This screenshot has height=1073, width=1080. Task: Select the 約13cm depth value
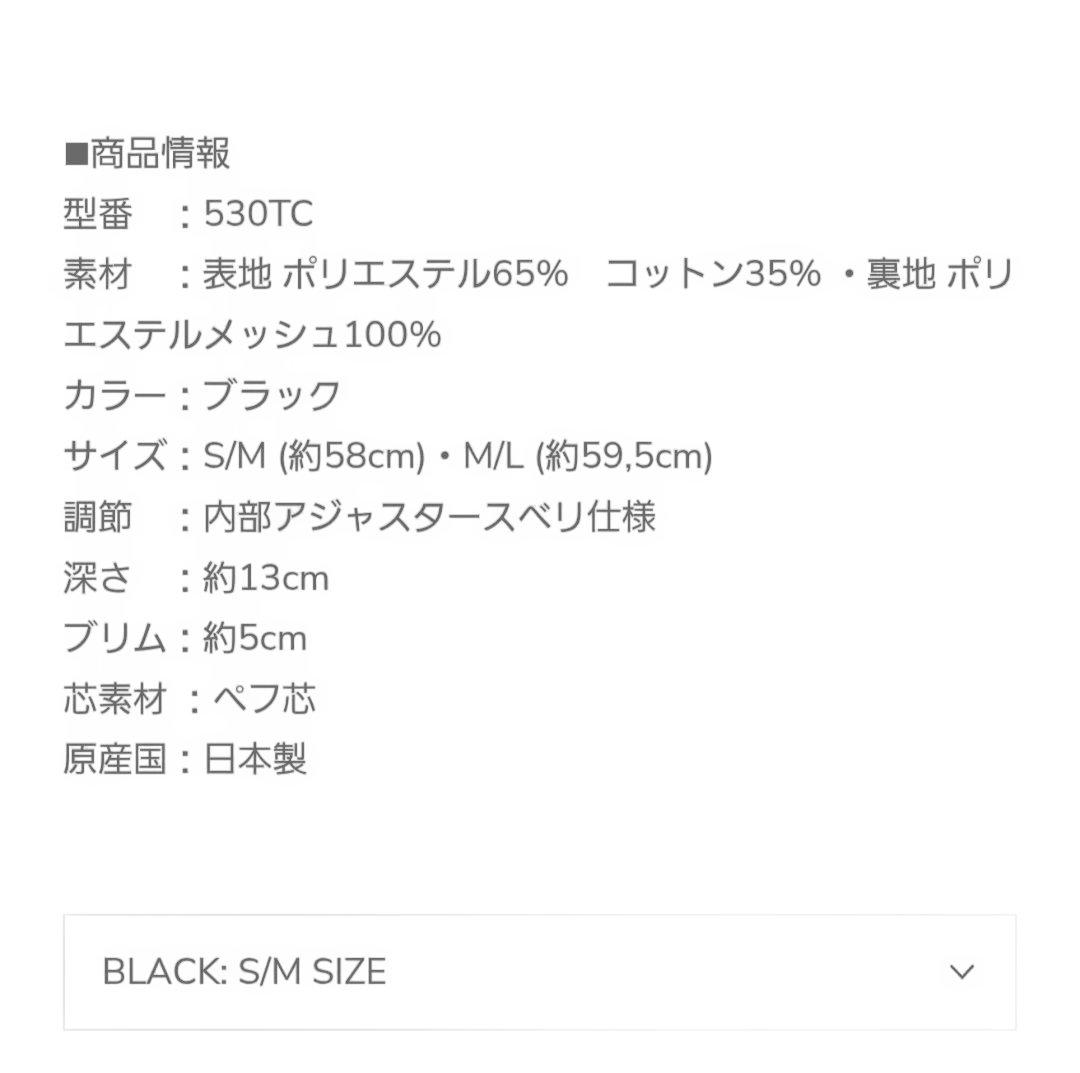pyautogui.click(x=264, y=578)
